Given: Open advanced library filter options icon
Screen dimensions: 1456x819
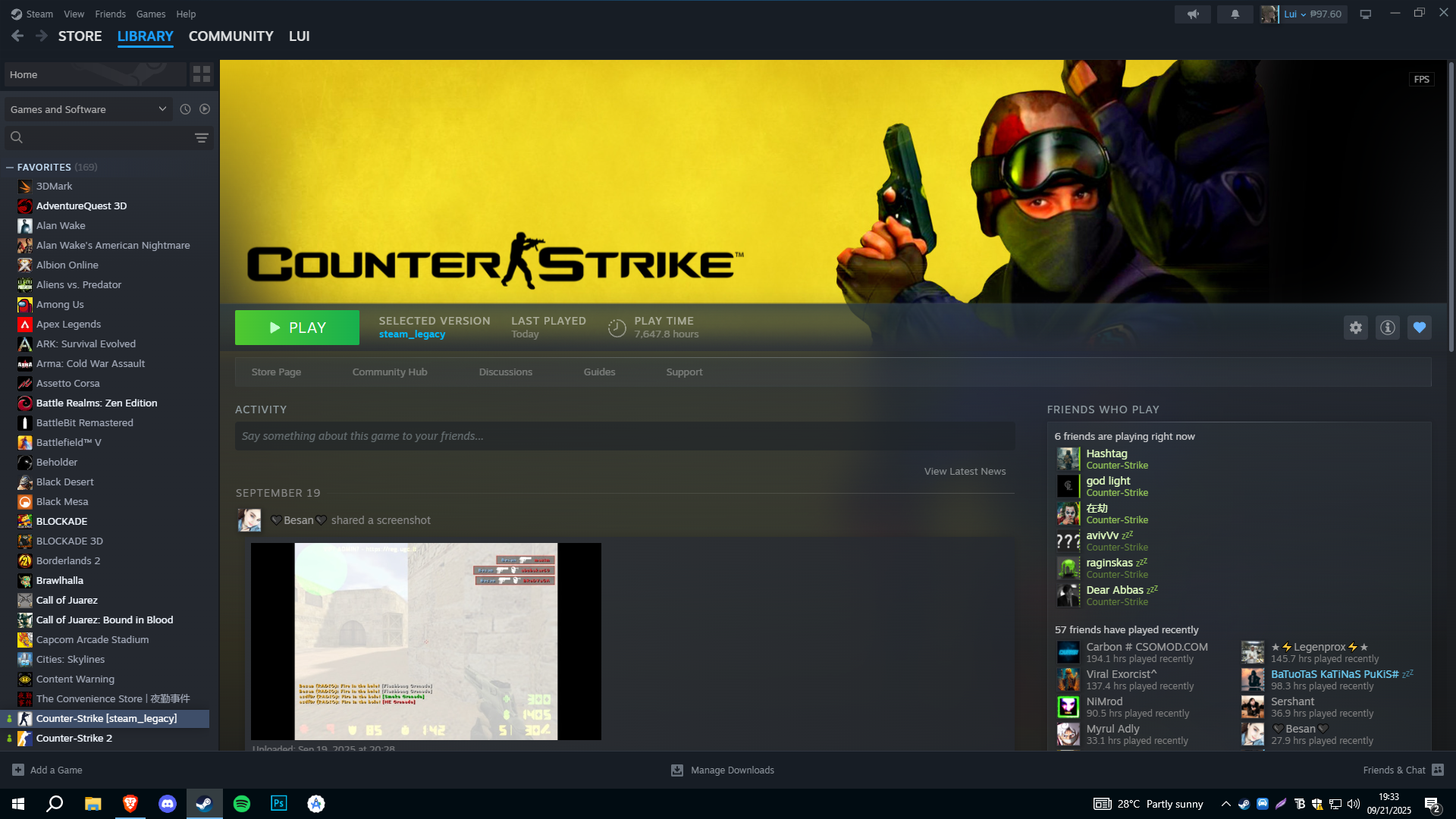Looking at the screenshot, I should point(201,138).
